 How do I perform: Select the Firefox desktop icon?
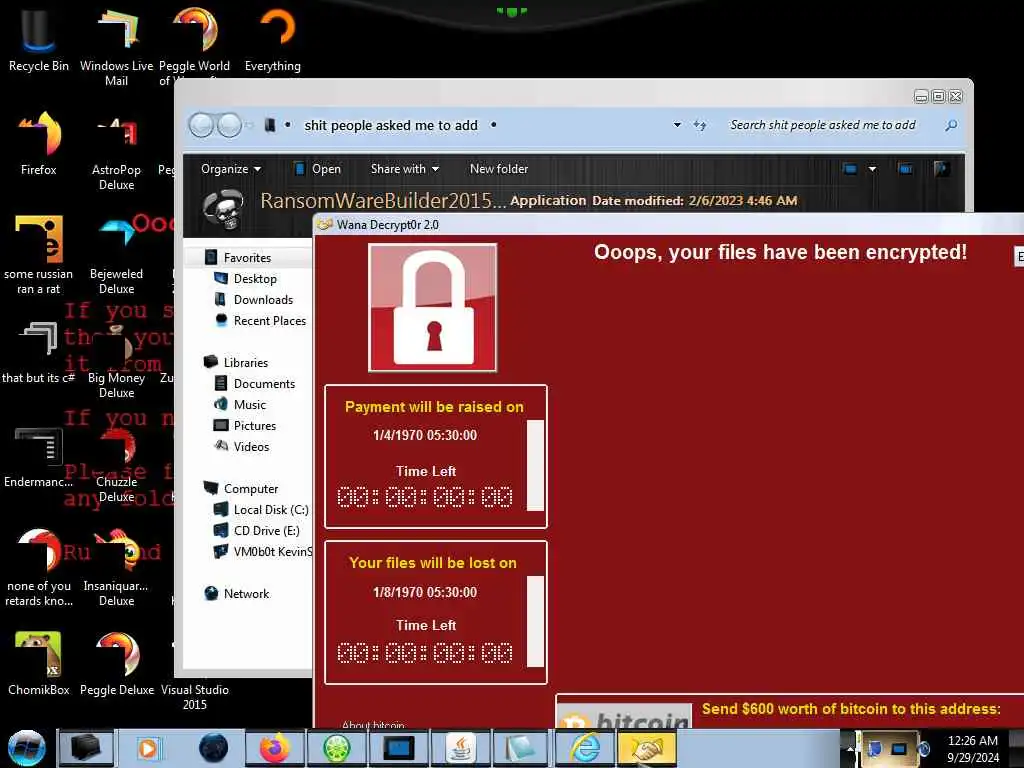(39, 144)
